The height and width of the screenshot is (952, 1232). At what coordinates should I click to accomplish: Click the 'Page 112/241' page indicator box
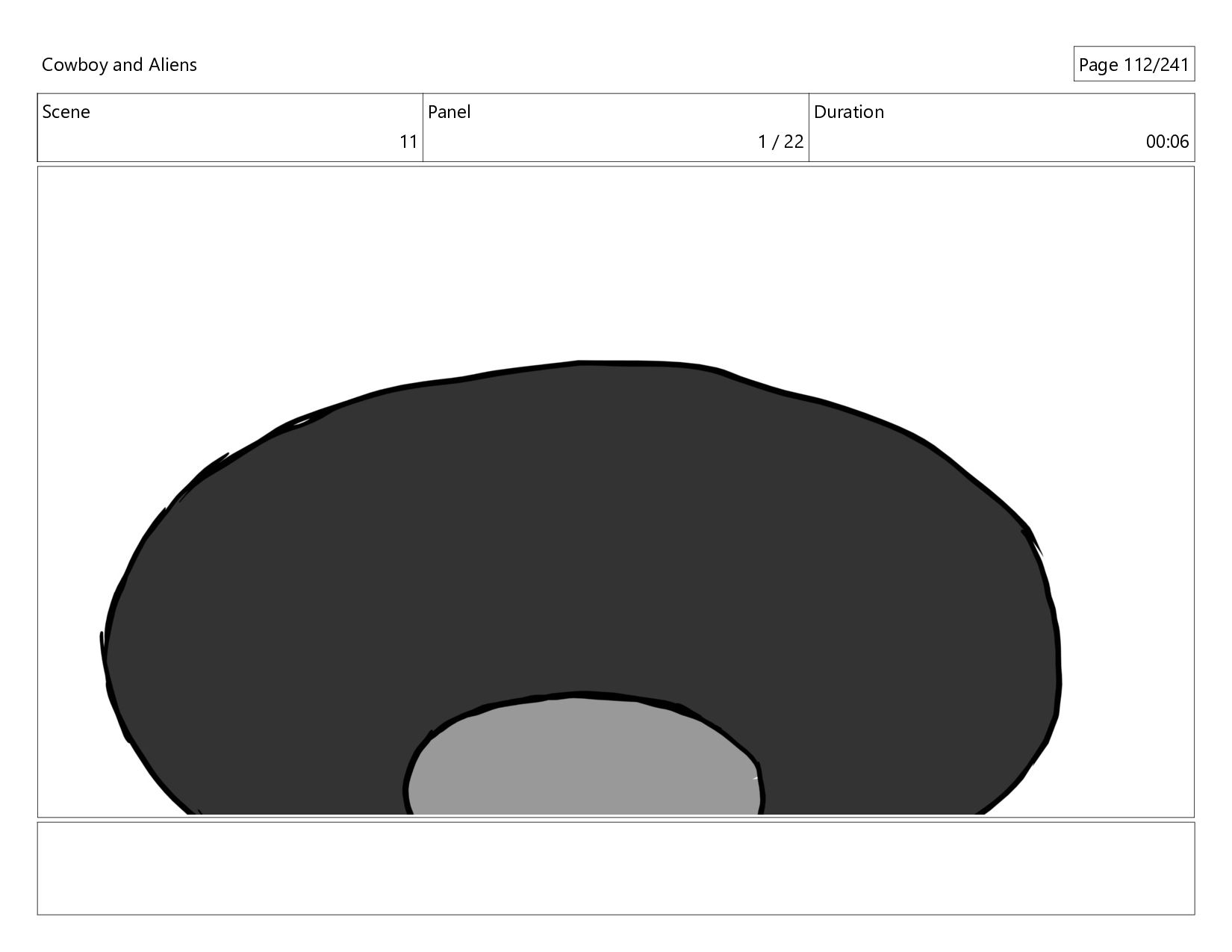pos(1133,64)
